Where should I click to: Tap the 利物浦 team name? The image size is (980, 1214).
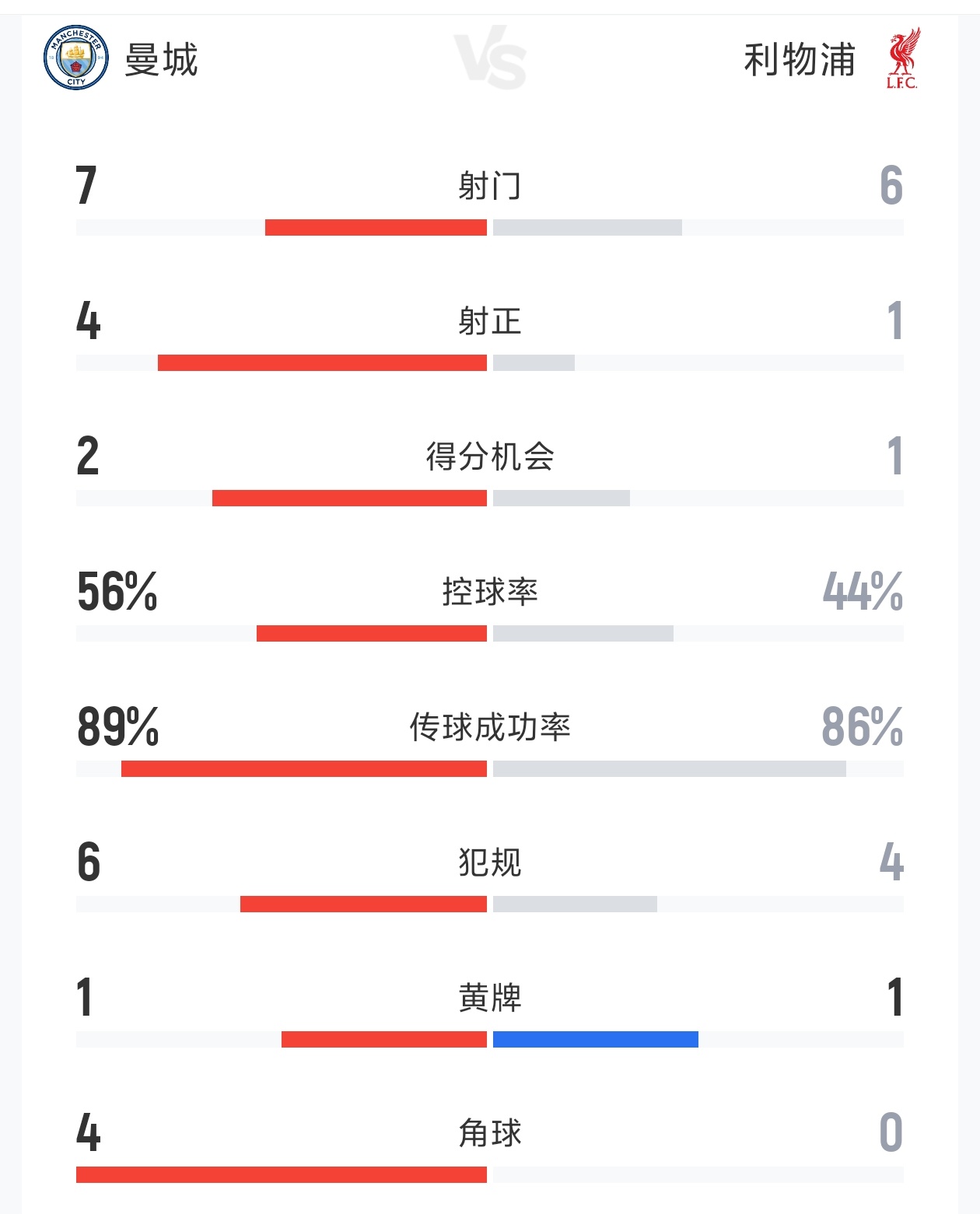tap(800, 60)
